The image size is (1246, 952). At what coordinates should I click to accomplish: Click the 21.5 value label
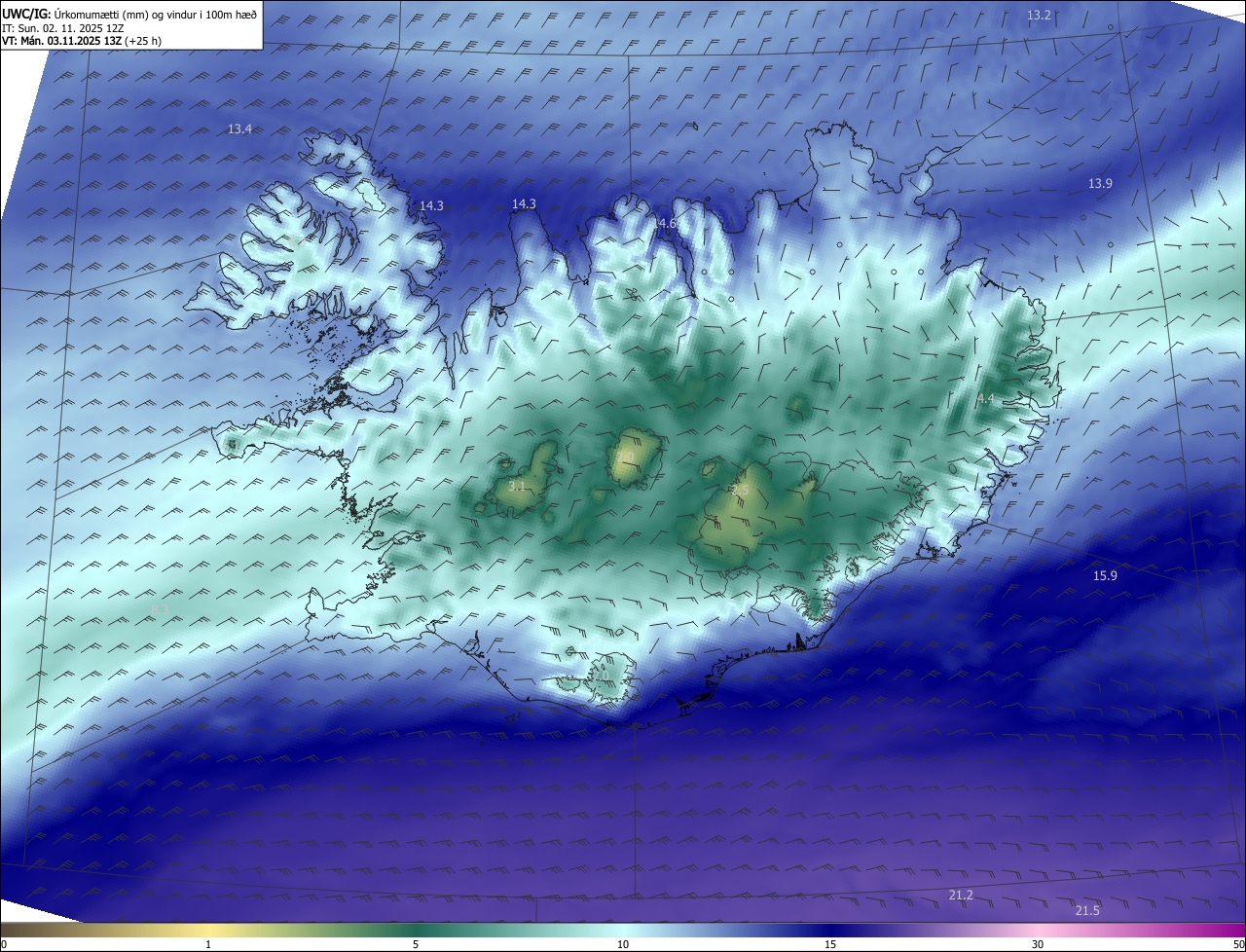pyautogui.click(x=1087, y=910)
